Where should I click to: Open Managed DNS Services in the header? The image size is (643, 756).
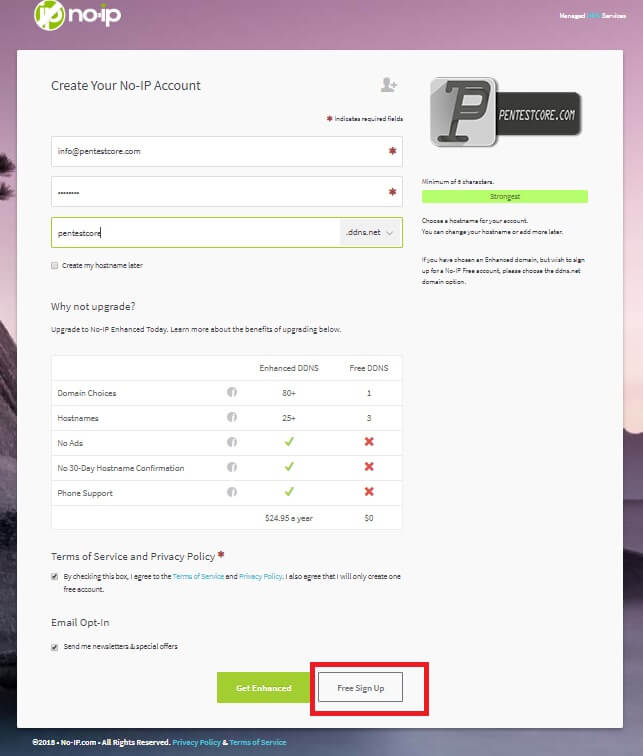[592, 15]
